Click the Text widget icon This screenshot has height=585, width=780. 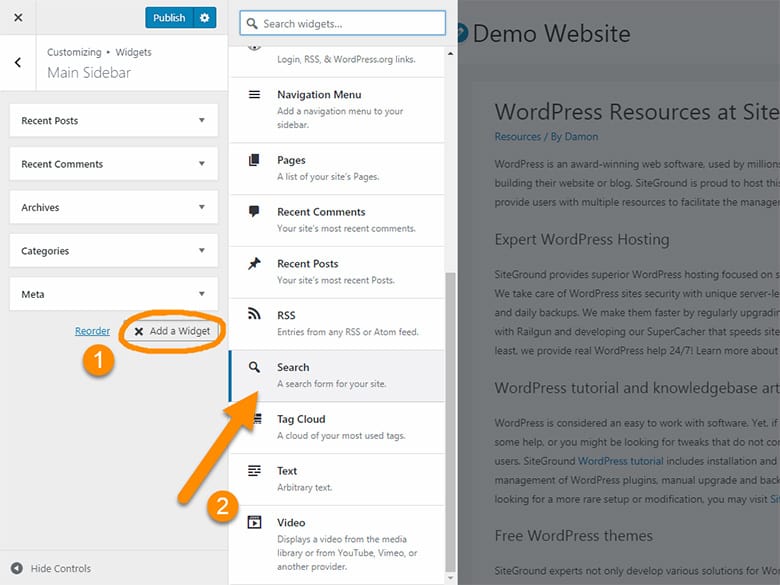[254, 470]
